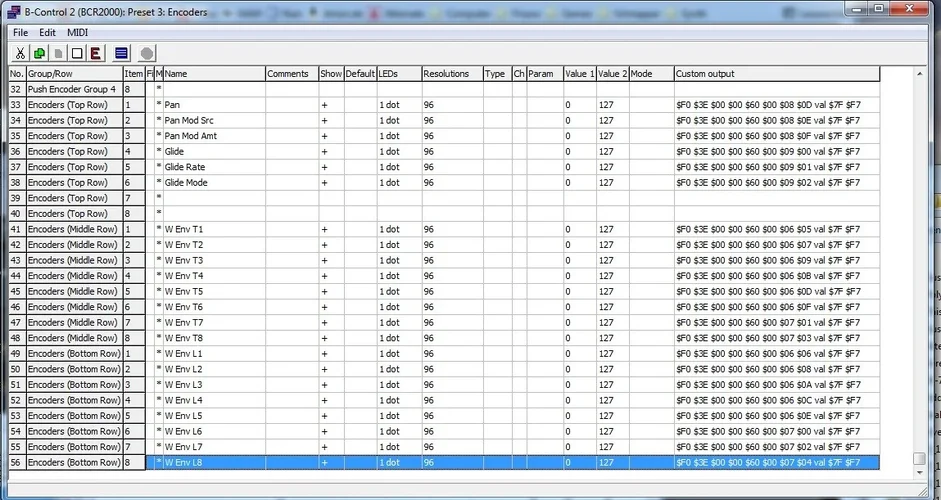Click LEDs cell of W Env L3 row
This screenshot has height=500, width=941.
(x=398, y=385)
